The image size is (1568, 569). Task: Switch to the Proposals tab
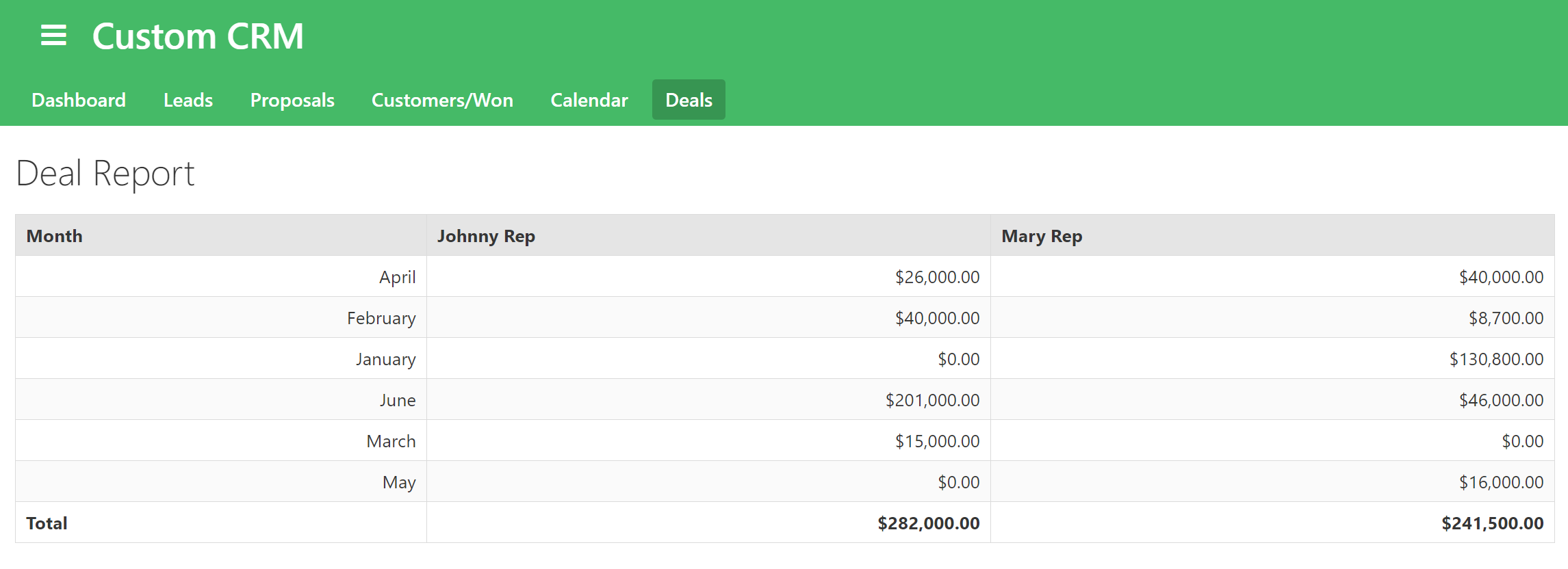point(292,100)
